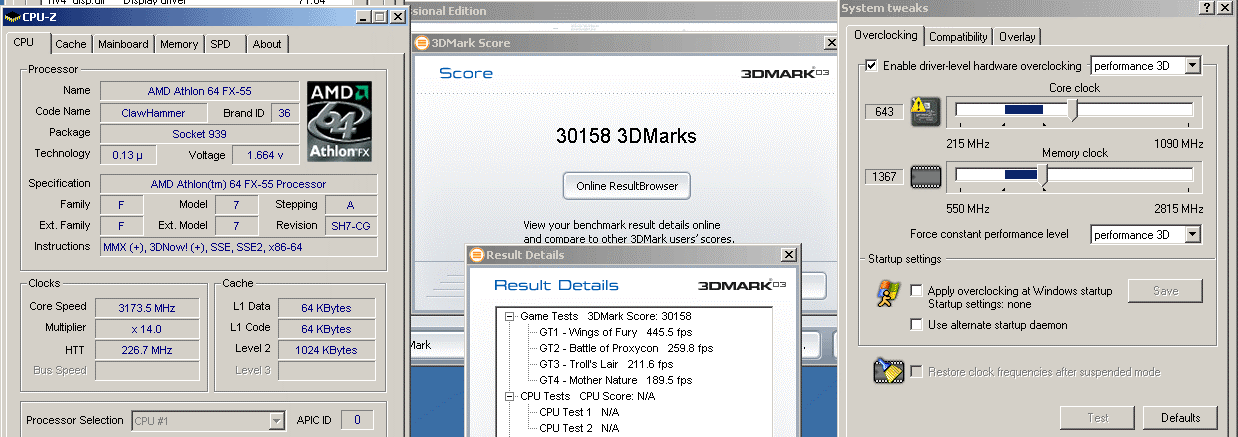
Task: Click the Windows startup overclocking icon
Action: click(x=886, y=292)
